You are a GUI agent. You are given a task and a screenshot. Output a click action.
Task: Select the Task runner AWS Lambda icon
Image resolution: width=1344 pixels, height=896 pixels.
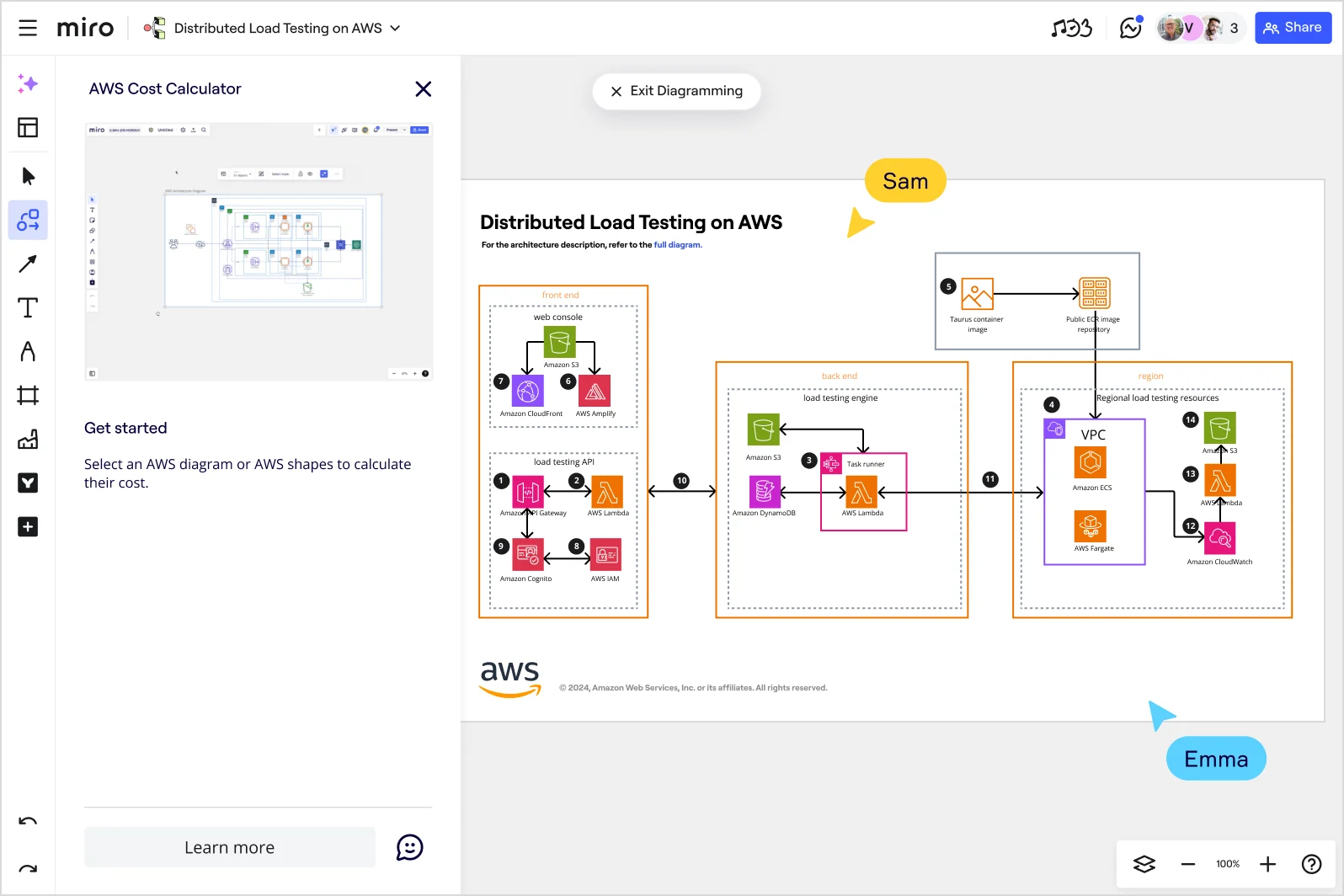point(861,493)
